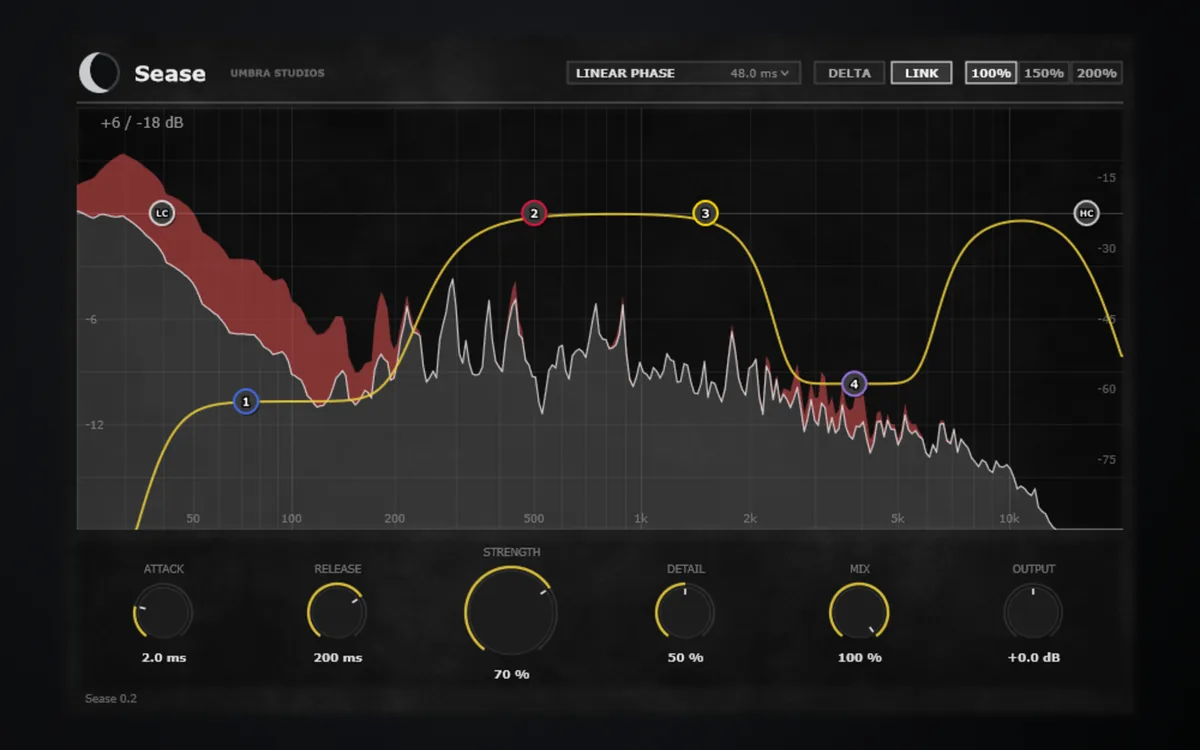Select the LC low-cut node
The width and height of the screenshot is (1200, 750).
[162, 213]
